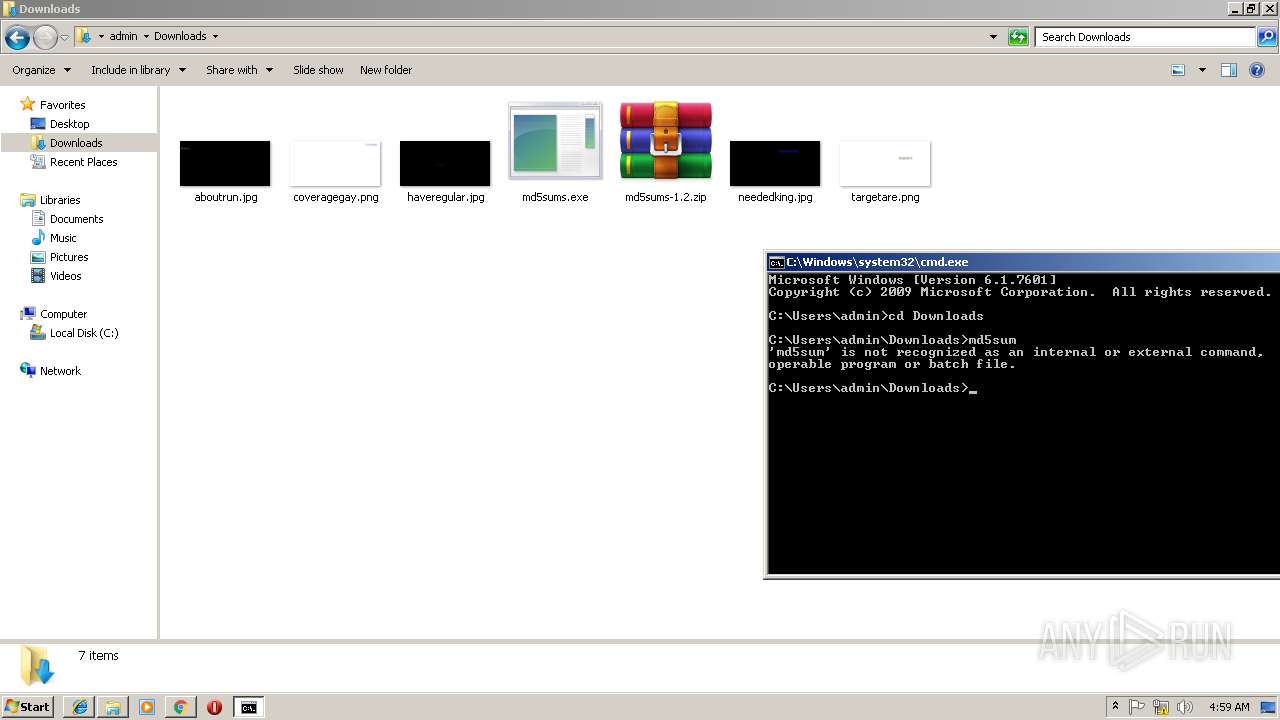Toggle the preview pane
The image size is (1280, 720).
click(1229, 70)
